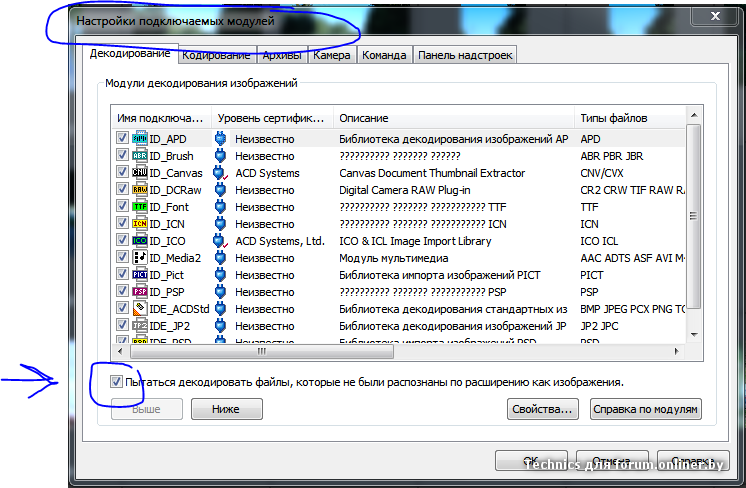746x488 pixels.
Task: Click certification plug icon in ID_Font row
Action: pyautogui.click(x=220, y=206)
